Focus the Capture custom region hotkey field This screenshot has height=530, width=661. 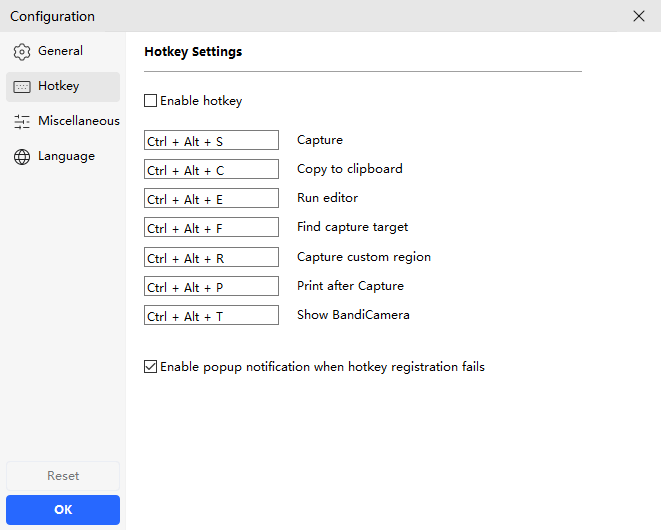pyautogui.click(x=211, y=258)
